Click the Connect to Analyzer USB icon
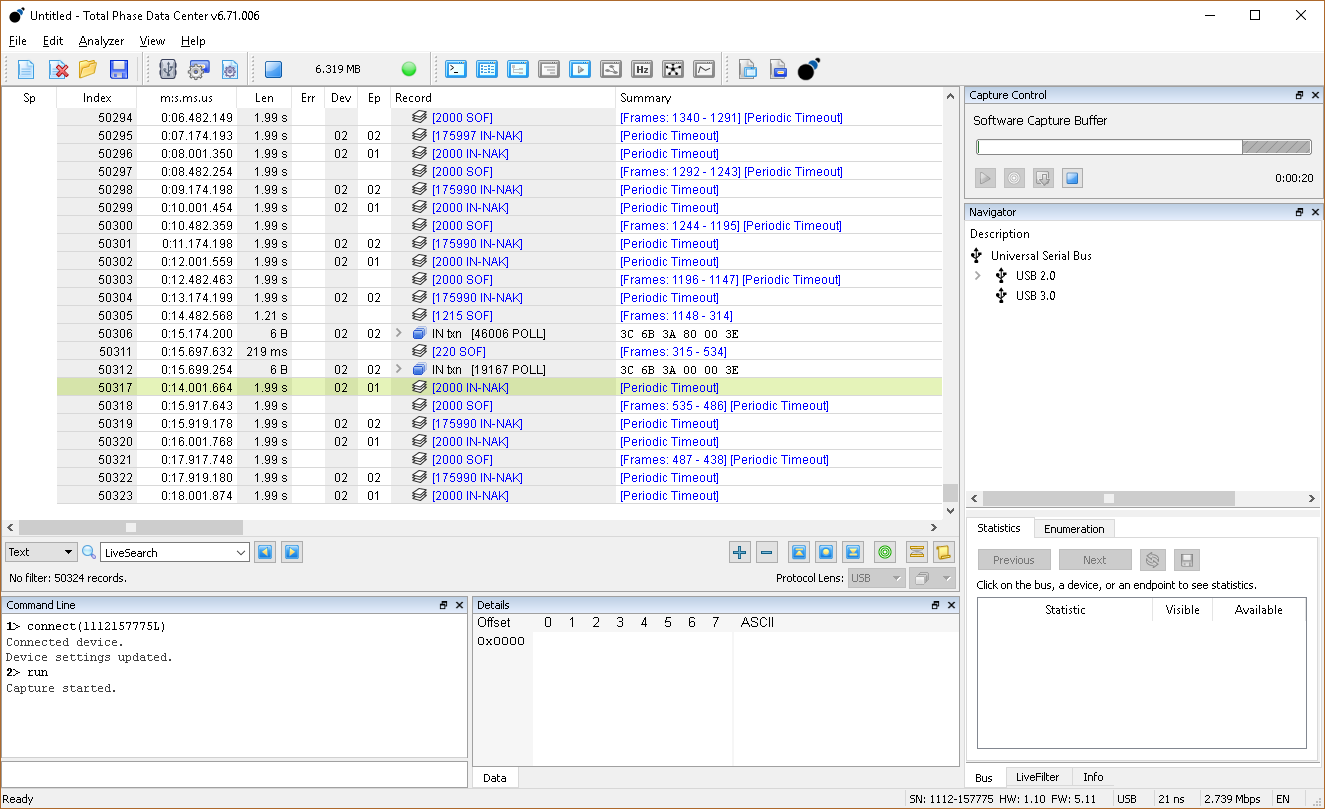 tap(168, 69)
